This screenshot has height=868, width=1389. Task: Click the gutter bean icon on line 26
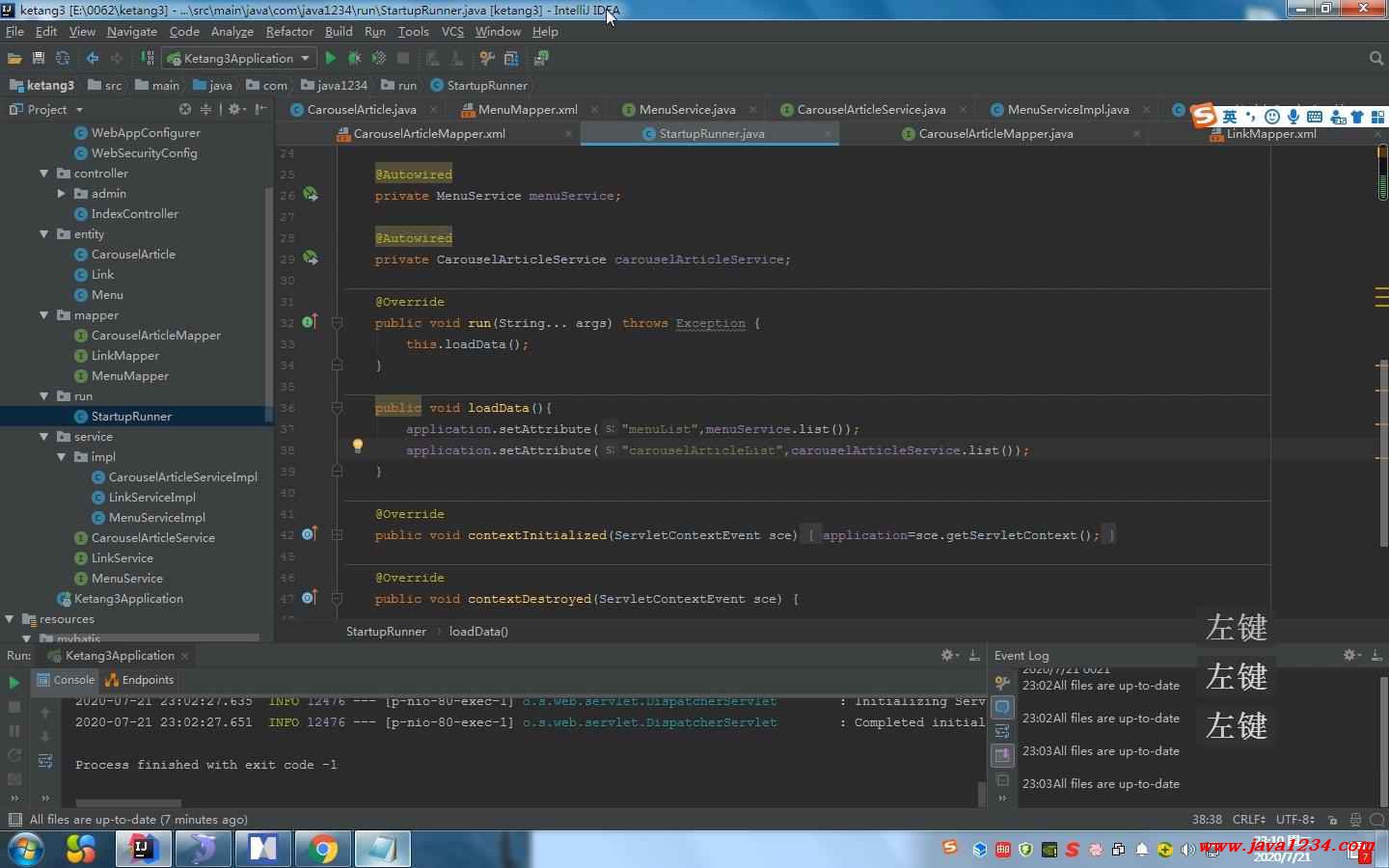point(311,194)
